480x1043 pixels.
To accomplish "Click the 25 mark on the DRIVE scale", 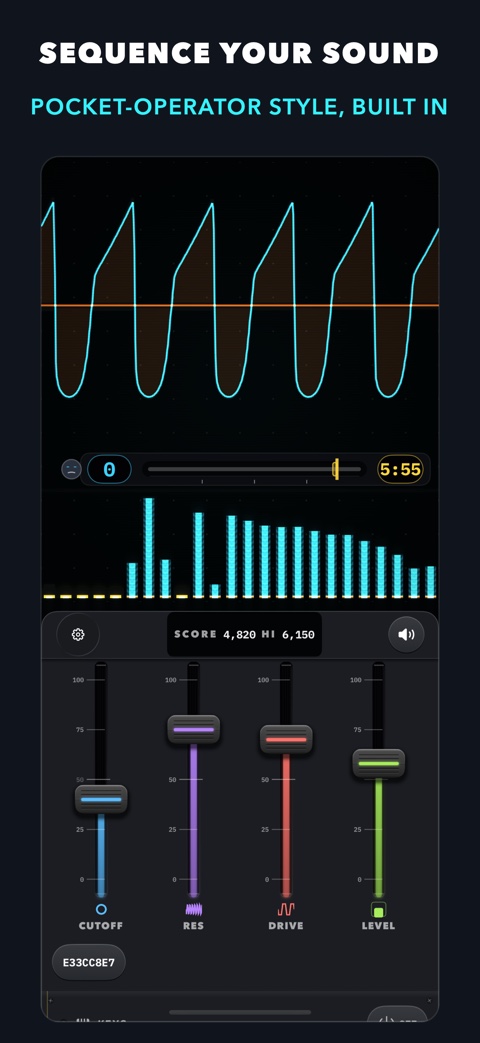I will coord(265,829).
